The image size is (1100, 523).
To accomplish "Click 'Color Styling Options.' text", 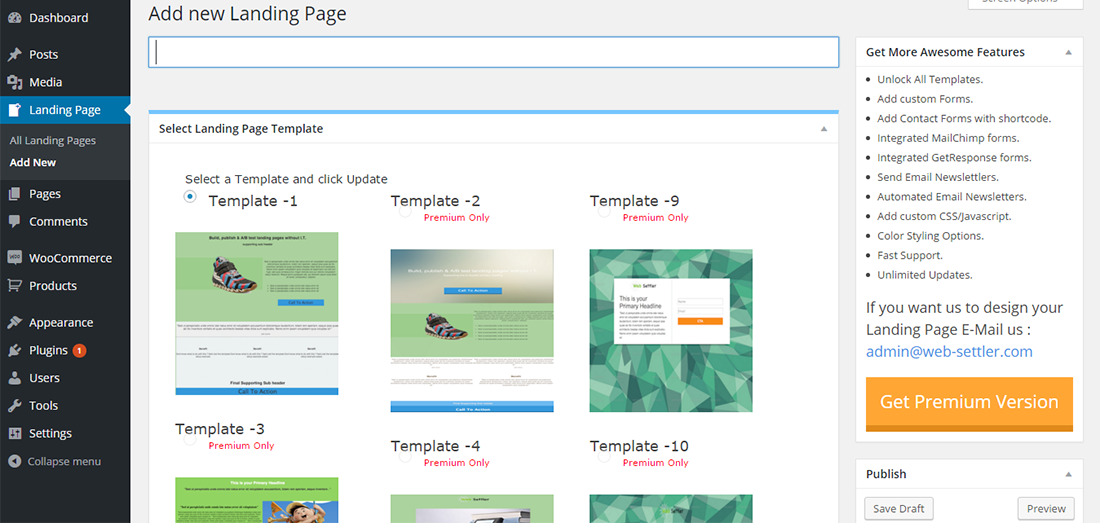I will pos(930,236).
